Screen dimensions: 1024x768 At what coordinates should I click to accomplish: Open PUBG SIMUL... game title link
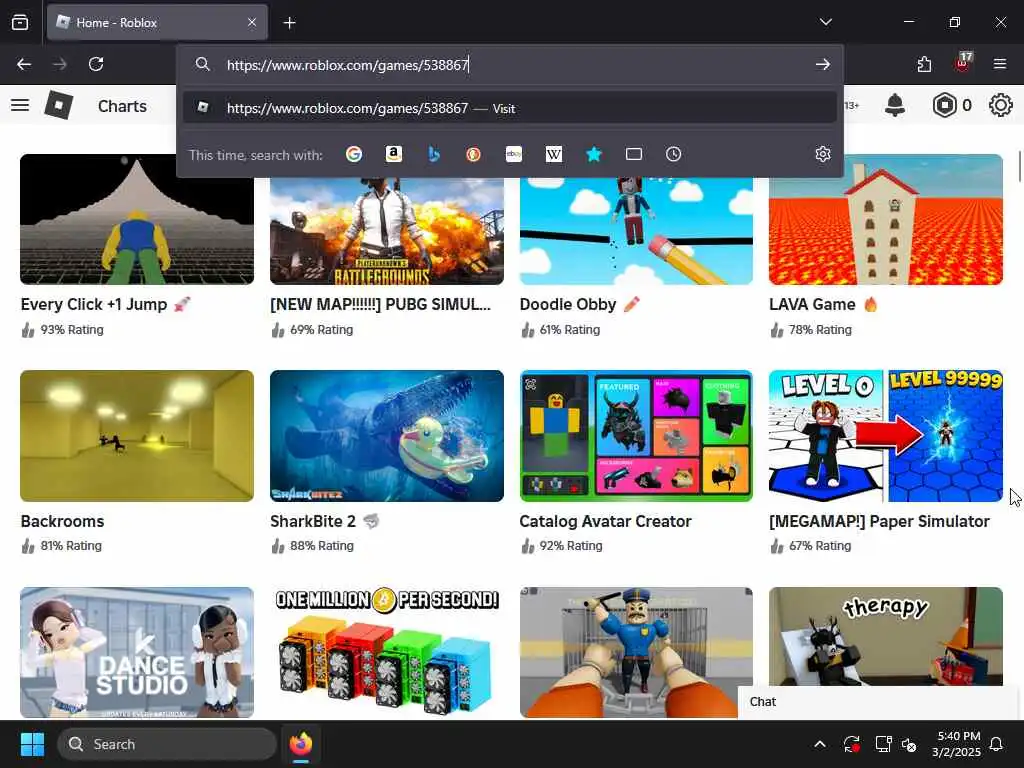tap(380, 304)
